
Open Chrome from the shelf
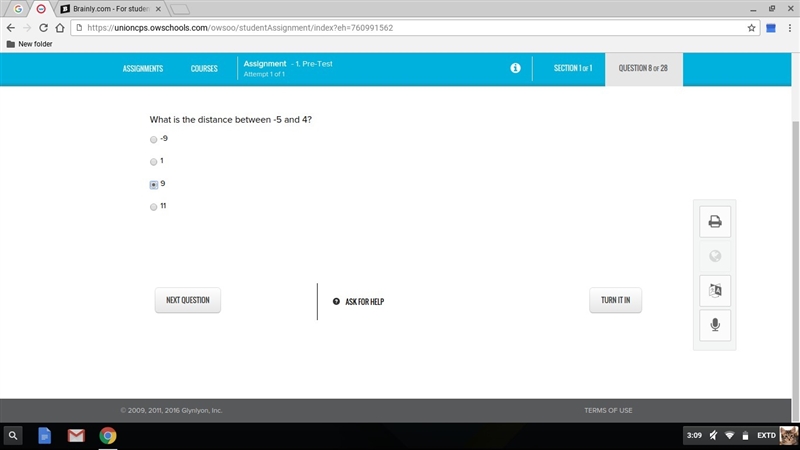click(x=108, y=436)
